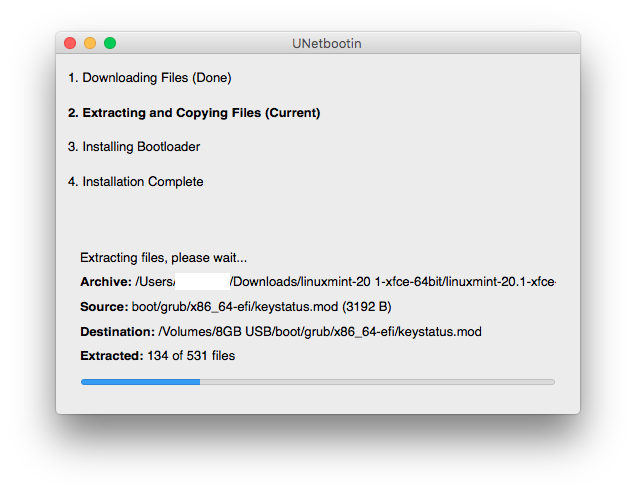The width and height of the screenshot is (636, 494).
Task: Minimize the UNetbootin window with yellow button
Action: click(x=90, y=43)
